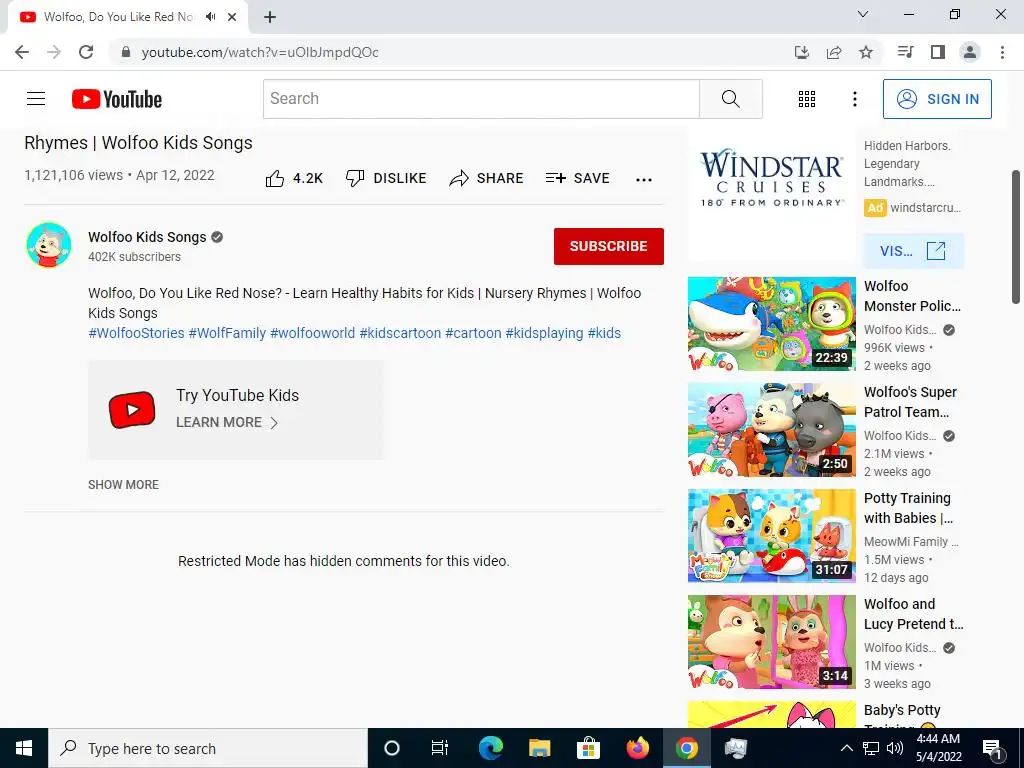Go to YouTube home via logo
Screen dimensions: 1024x768
click(x=117, y=99)
